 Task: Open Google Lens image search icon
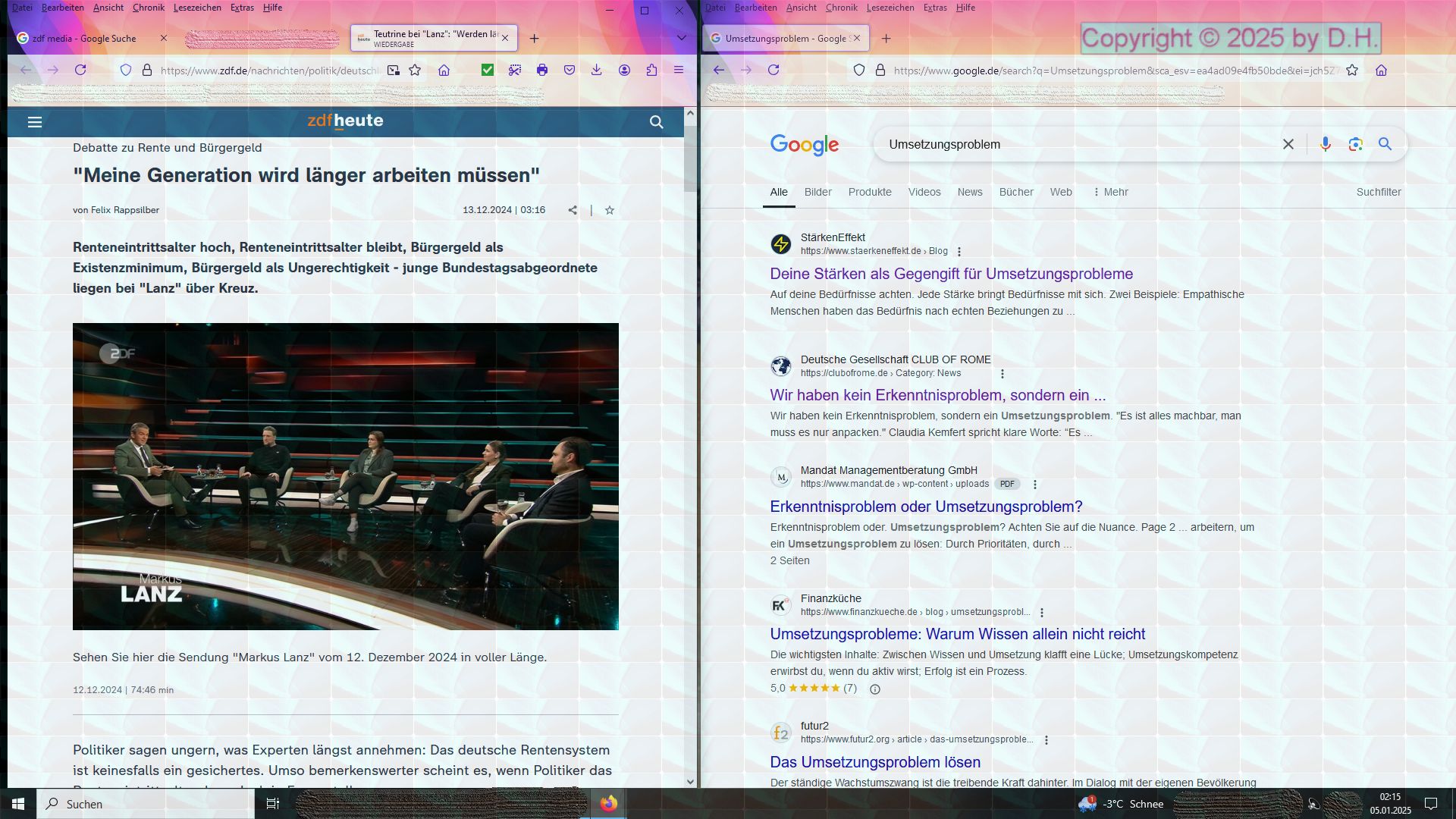pyautogui.click(x=1355, y=144)
